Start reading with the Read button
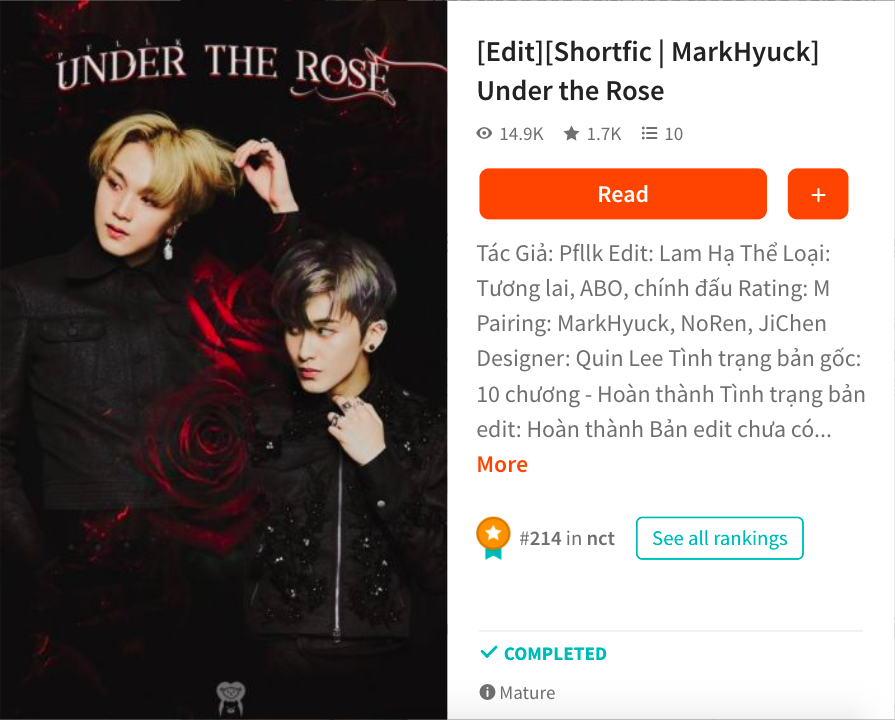The height and width of the screenshot is (720, 895). [x=623, y=194]
